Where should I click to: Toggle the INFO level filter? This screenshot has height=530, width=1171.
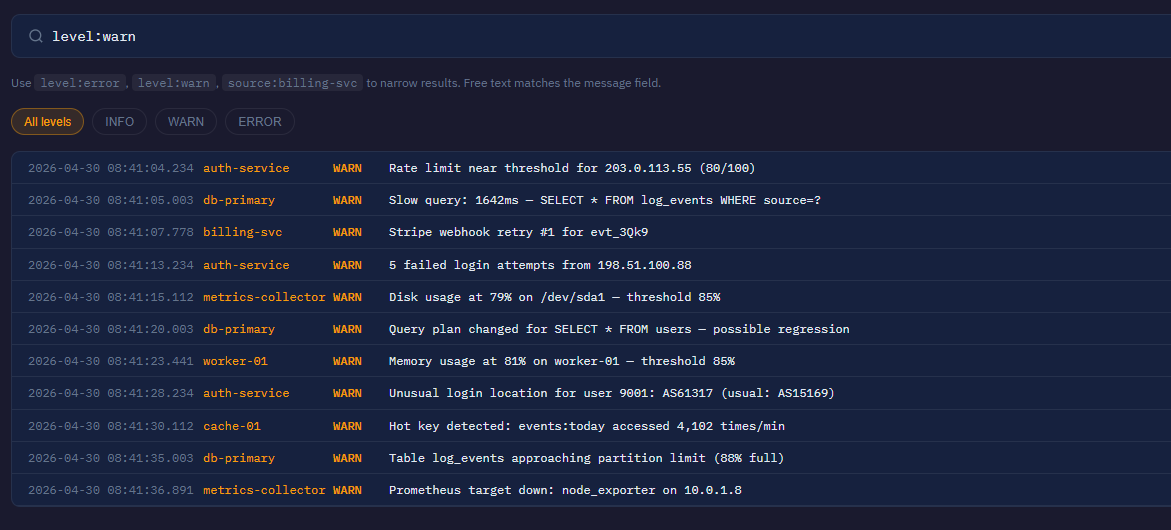(x=119, y=122)
